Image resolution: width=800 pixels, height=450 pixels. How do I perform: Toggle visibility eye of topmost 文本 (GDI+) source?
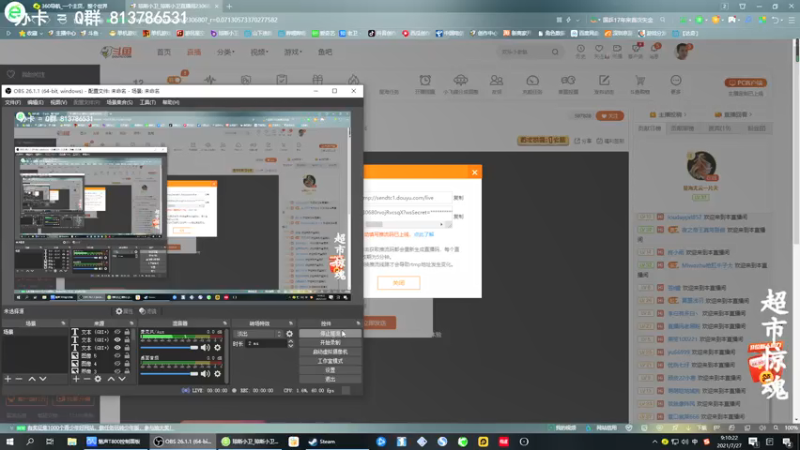point(117,332)
